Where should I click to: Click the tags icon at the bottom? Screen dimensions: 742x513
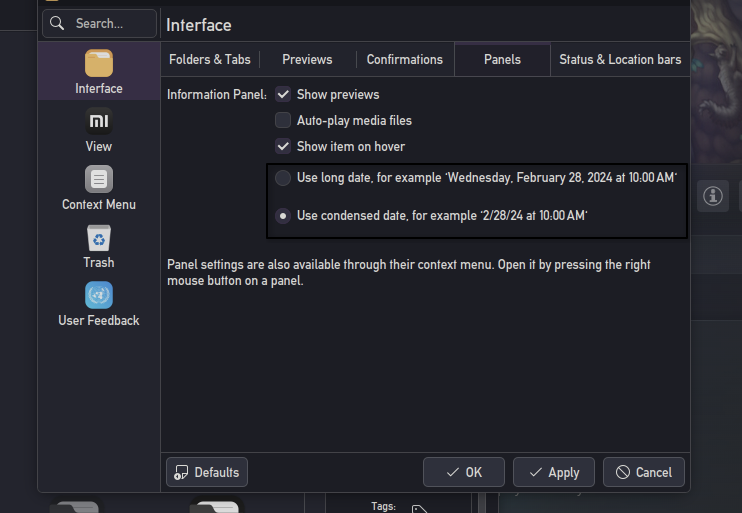pyautogui.click(x=420, y=509)
